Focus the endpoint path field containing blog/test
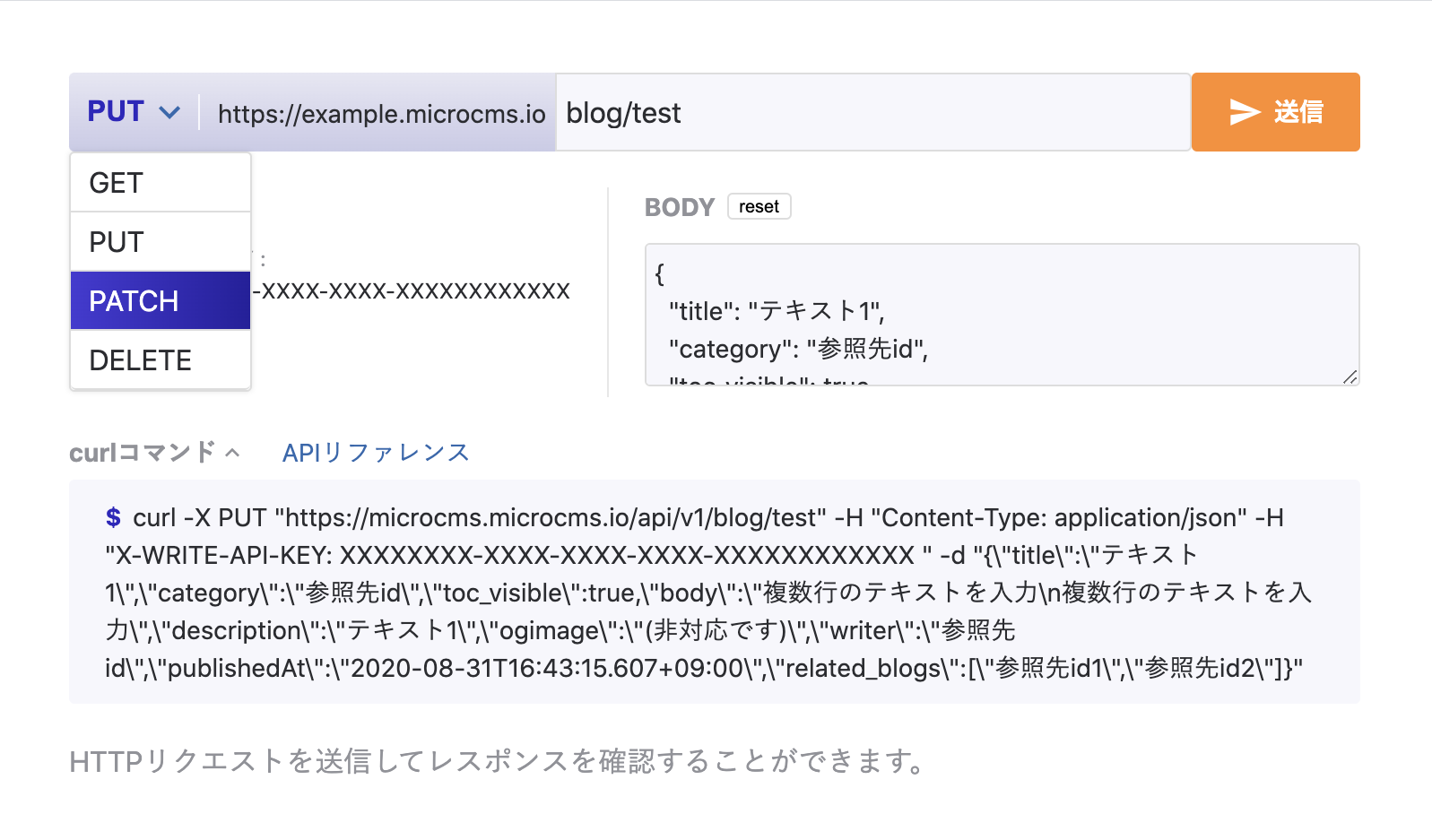The height and width of the screenshot is (840, 1432). pos(872,113)
